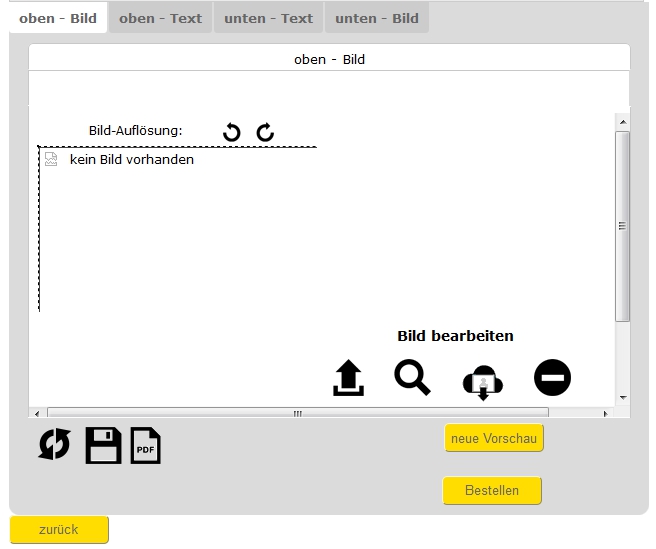Click the Bestellen button

click(x=492, y=491)
